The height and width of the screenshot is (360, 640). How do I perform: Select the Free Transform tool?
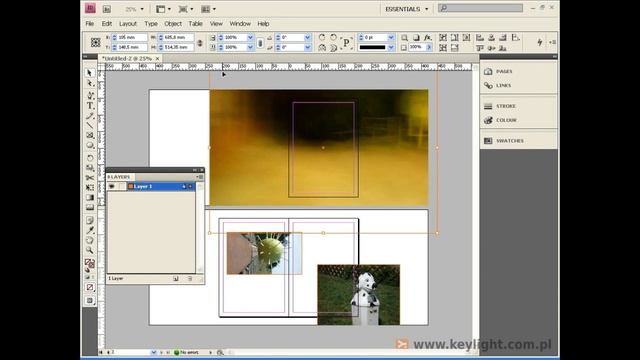pos(90,188)
